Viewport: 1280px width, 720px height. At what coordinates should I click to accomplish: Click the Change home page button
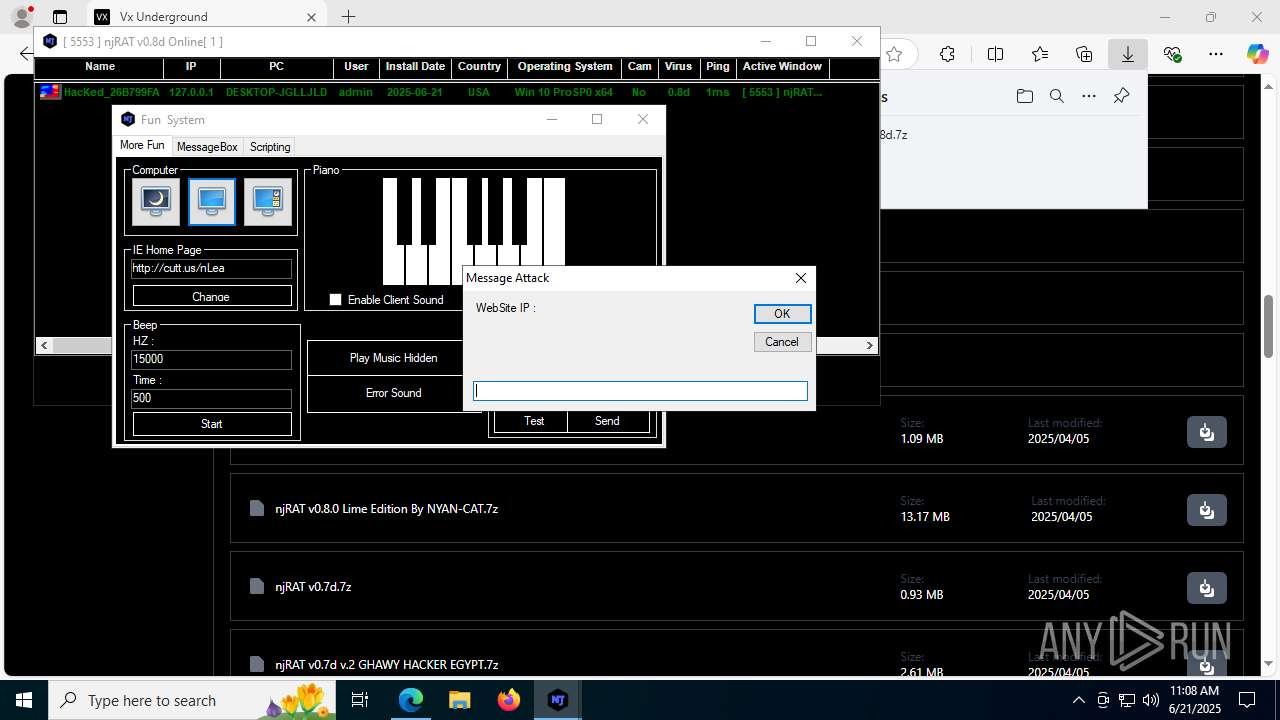click(212, 296)
